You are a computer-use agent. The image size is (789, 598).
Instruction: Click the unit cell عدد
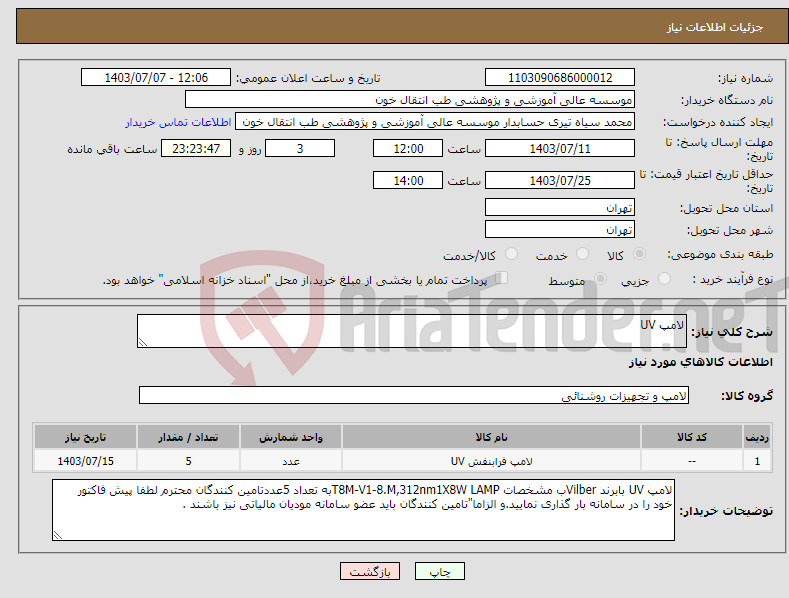291,461
